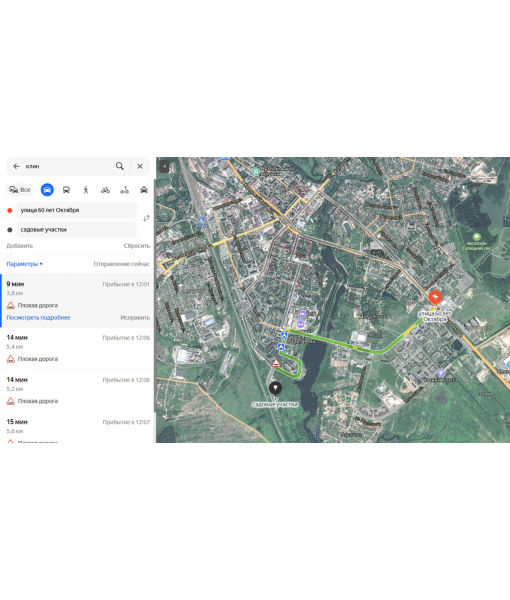This screenshot has height=600, width=510.
Task: Click bad road warning icon in 5,4 км route
Action: pos(11,359)
